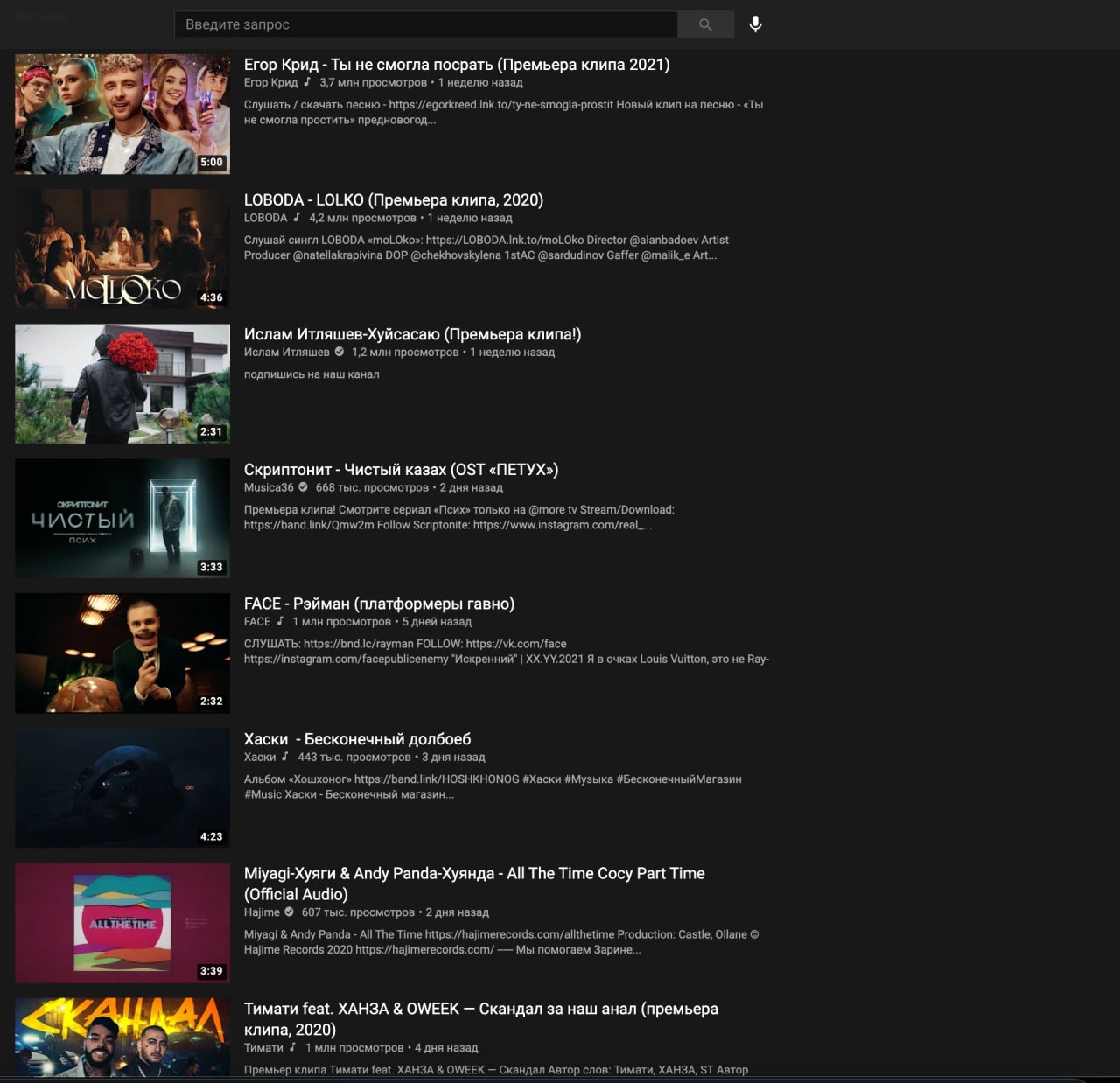Screen dimensions: 1120x1083
Task: Click the Hajime Records description text
Action: (501, 941)
